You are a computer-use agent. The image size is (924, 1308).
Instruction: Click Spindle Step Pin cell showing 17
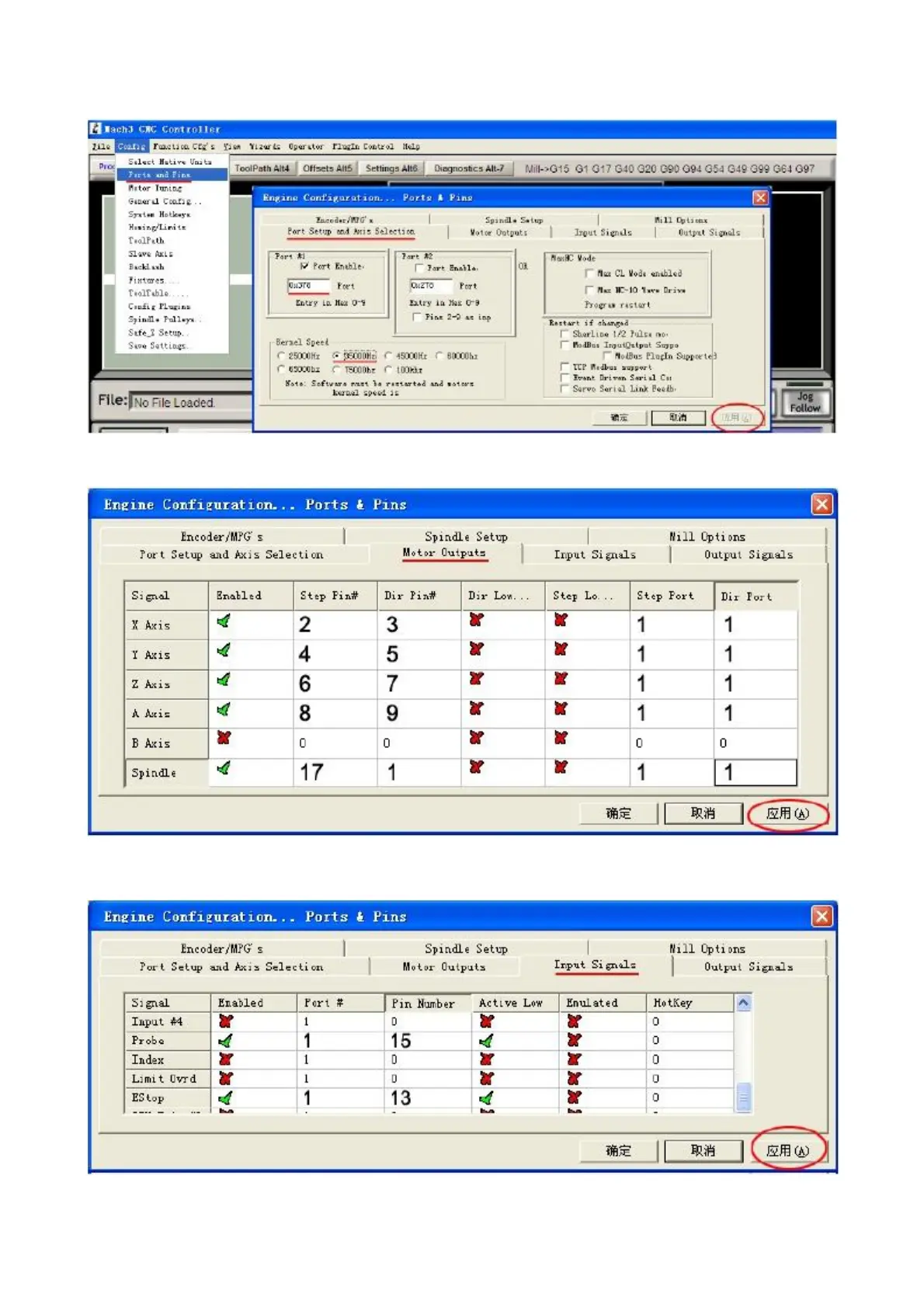tap(335, 773)
